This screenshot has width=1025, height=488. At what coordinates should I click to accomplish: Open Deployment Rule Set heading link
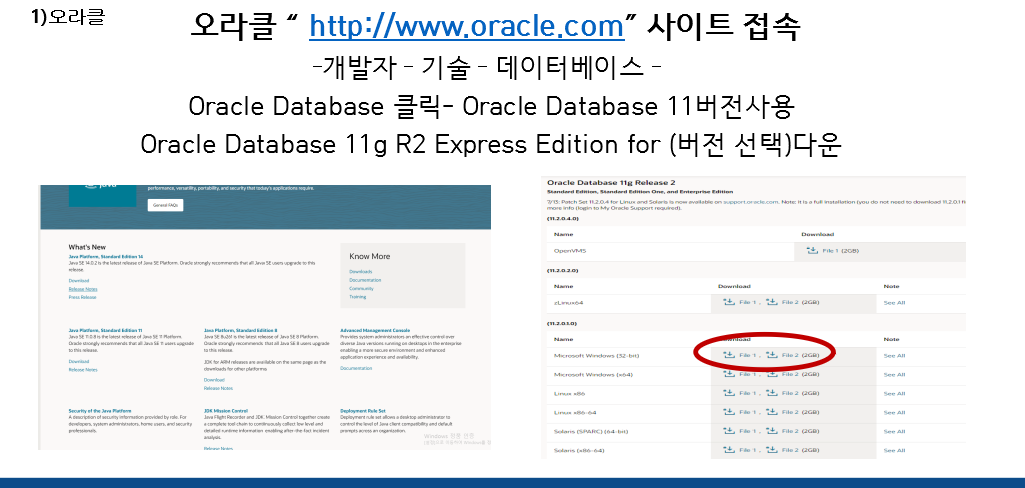coord(363,411)
